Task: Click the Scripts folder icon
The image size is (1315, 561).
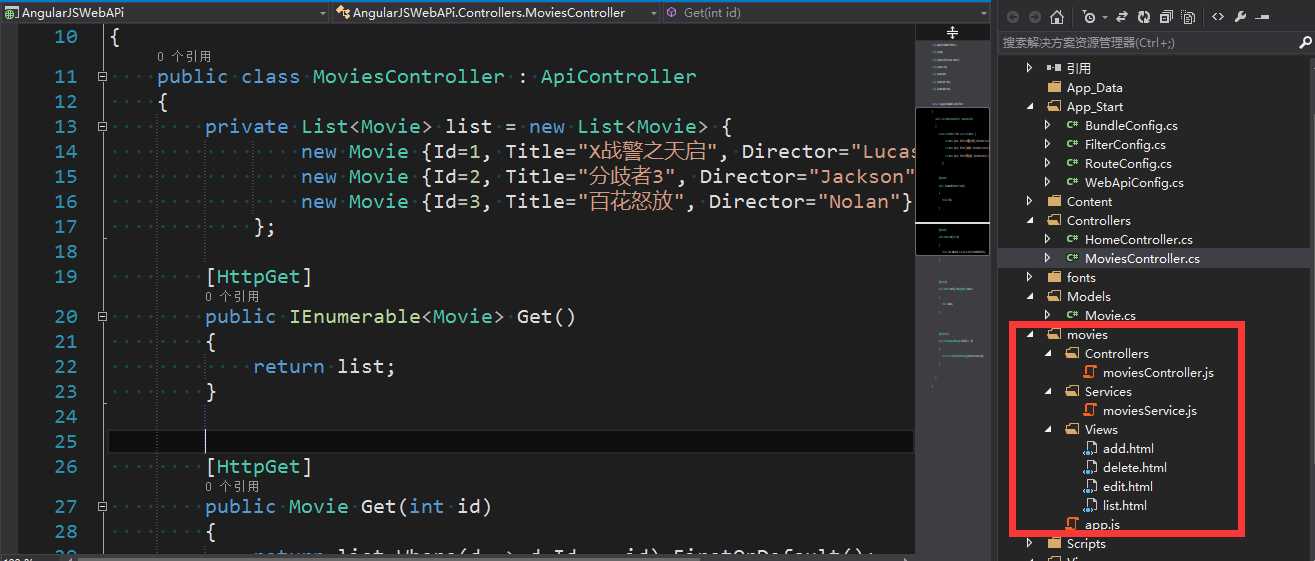Action: tap(1055, 543)
